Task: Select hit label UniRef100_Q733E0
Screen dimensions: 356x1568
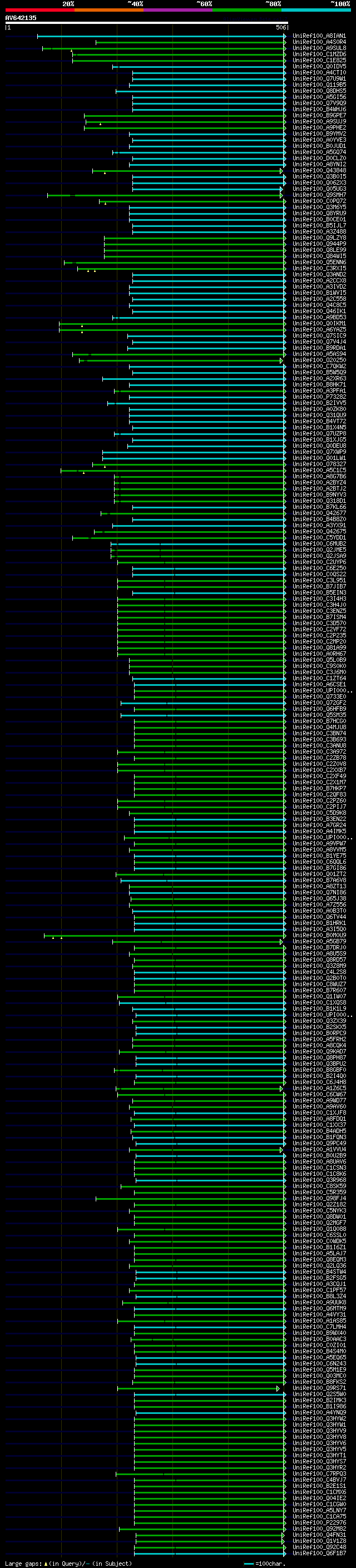Action: tap(319, 696)
